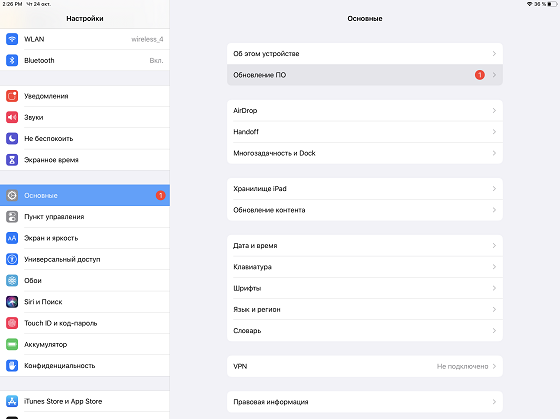Open Обновление ПО software update
560x419 pixels.
pyautogui.click(x=365, y=75)
